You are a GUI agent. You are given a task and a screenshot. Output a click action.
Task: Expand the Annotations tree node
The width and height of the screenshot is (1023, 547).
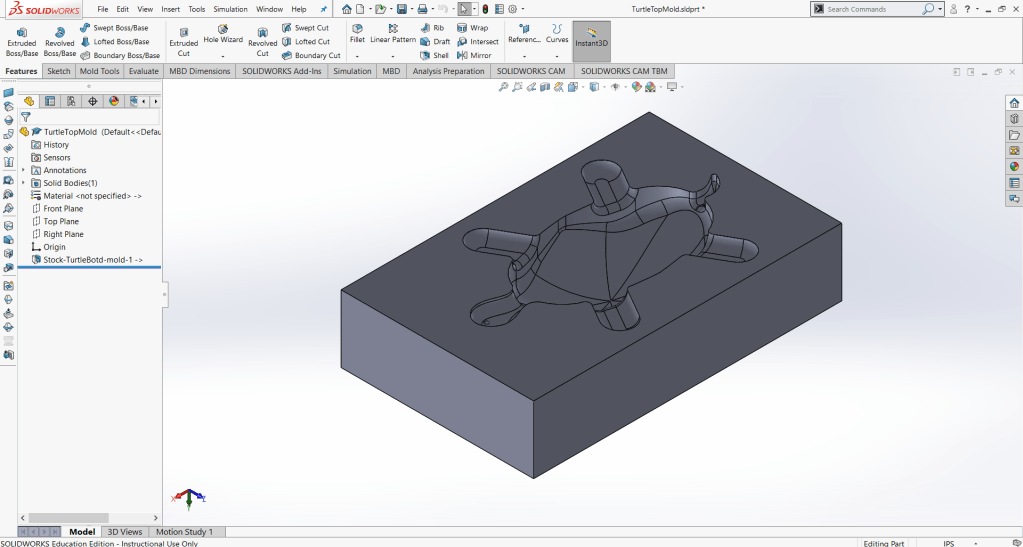pos(23,170)
